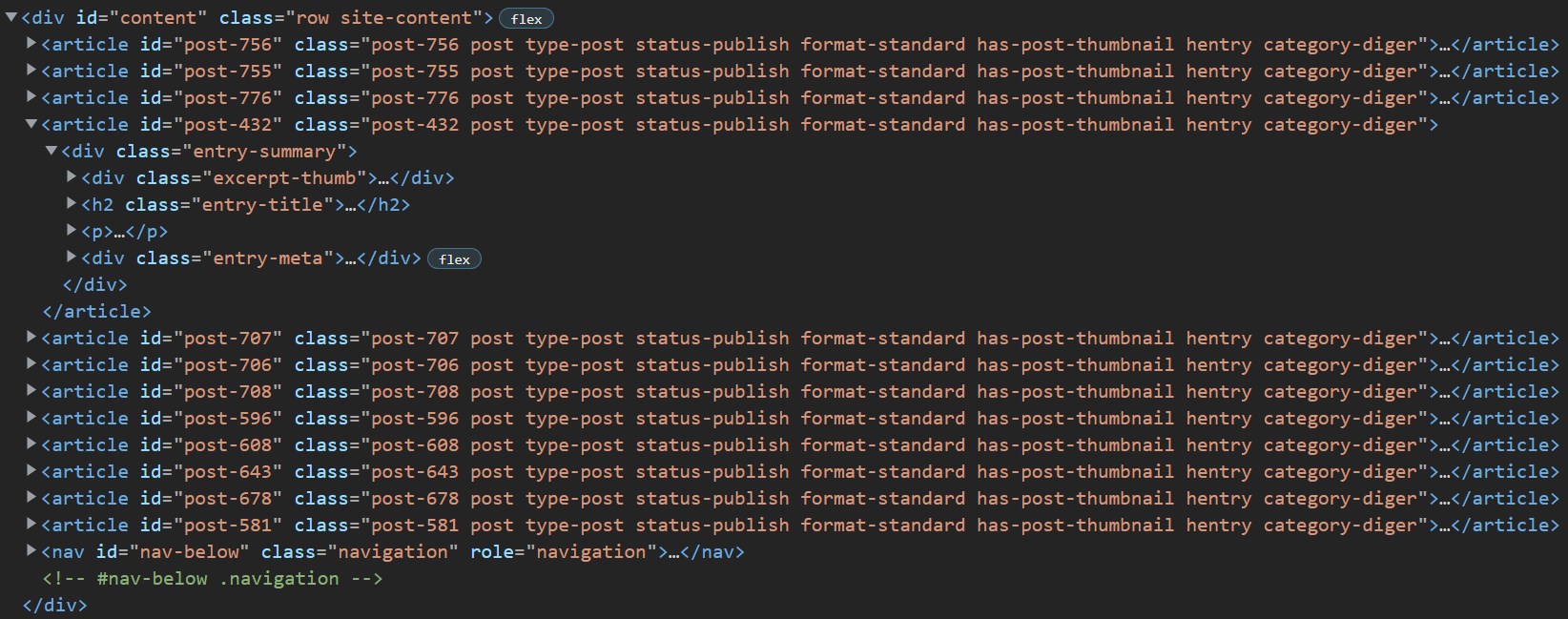The height and width of the screenshot is (619, 1568).
Task: Expand the article post-776 node
Action: pos(31,96)
